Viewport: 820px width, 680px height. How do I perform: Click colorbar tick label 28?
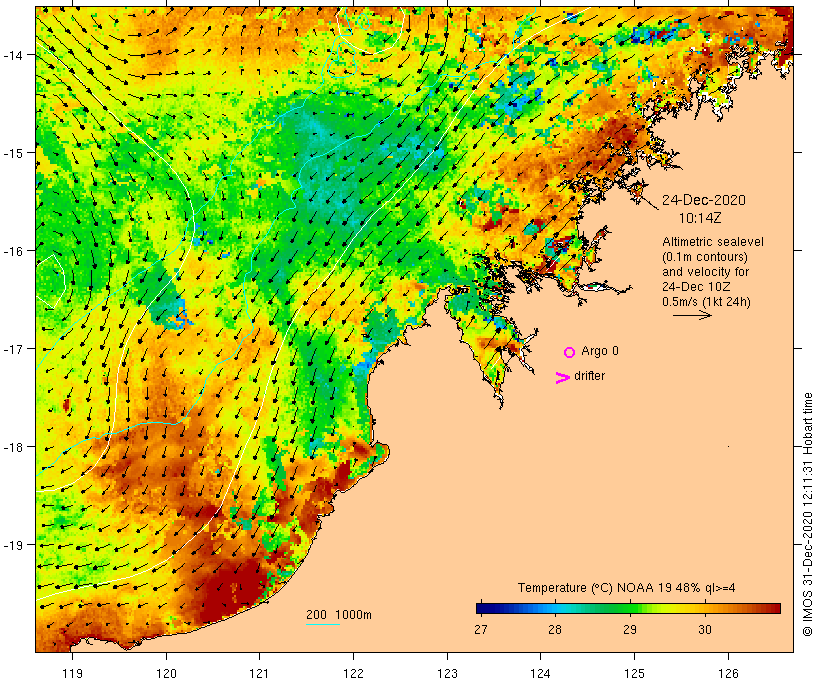(x=555, y=629)
